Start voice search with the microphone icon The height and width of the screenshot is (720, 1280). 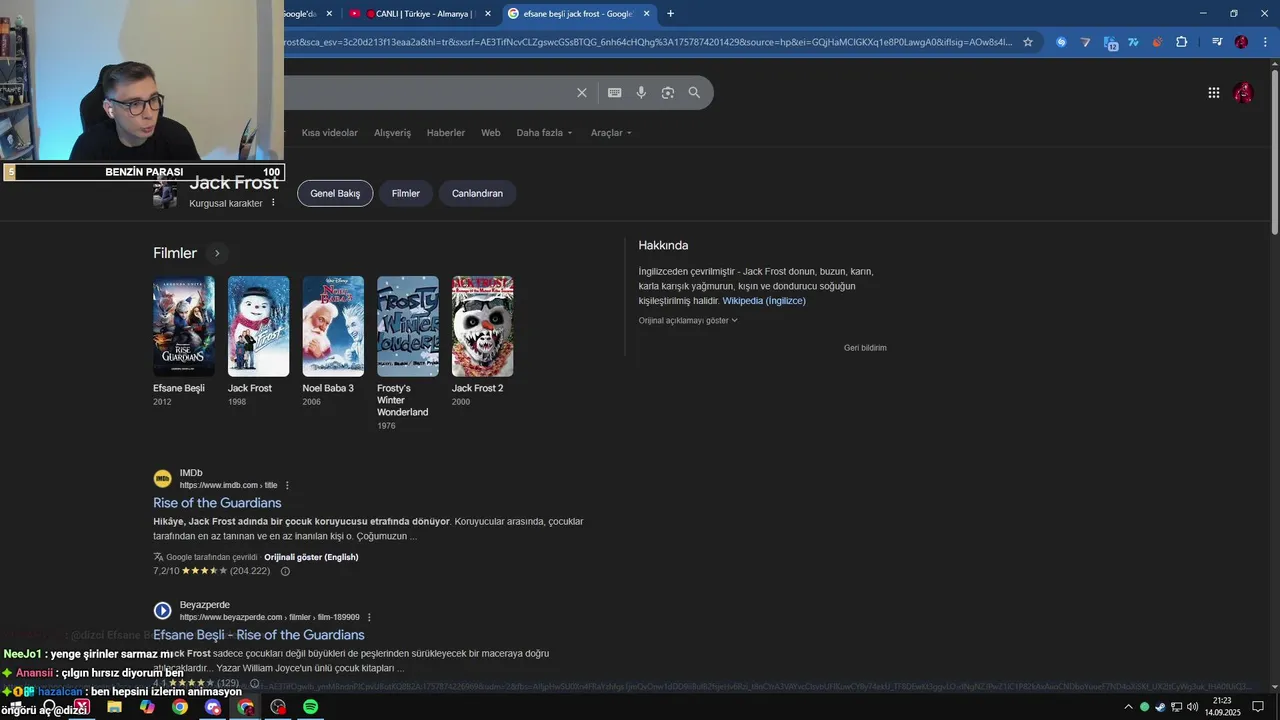pos(641,93)
